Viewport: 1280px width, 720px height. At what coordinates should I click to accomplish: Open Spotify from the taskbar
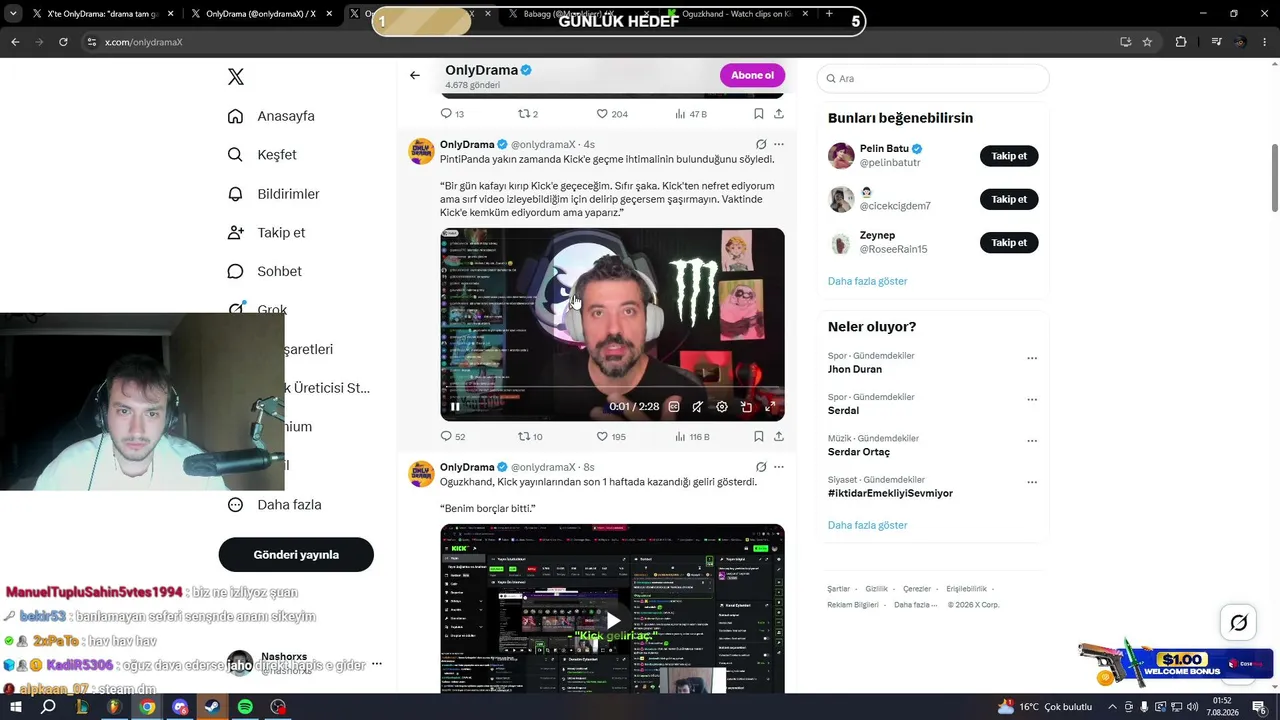(245, 707)
